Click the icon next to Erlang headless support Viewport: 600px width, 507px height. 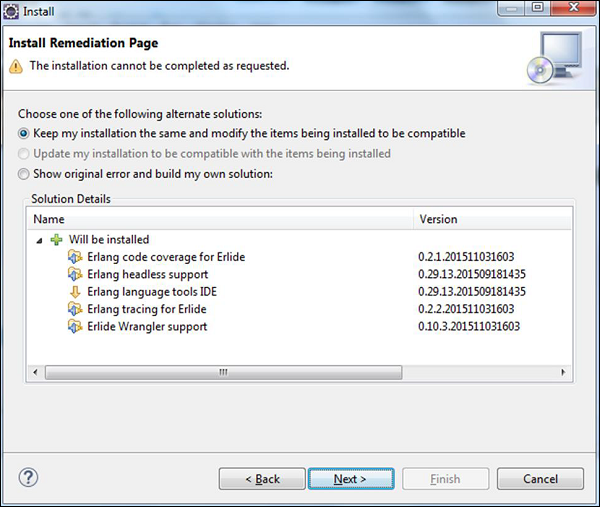pyautogui.click(x=74, y=274)
